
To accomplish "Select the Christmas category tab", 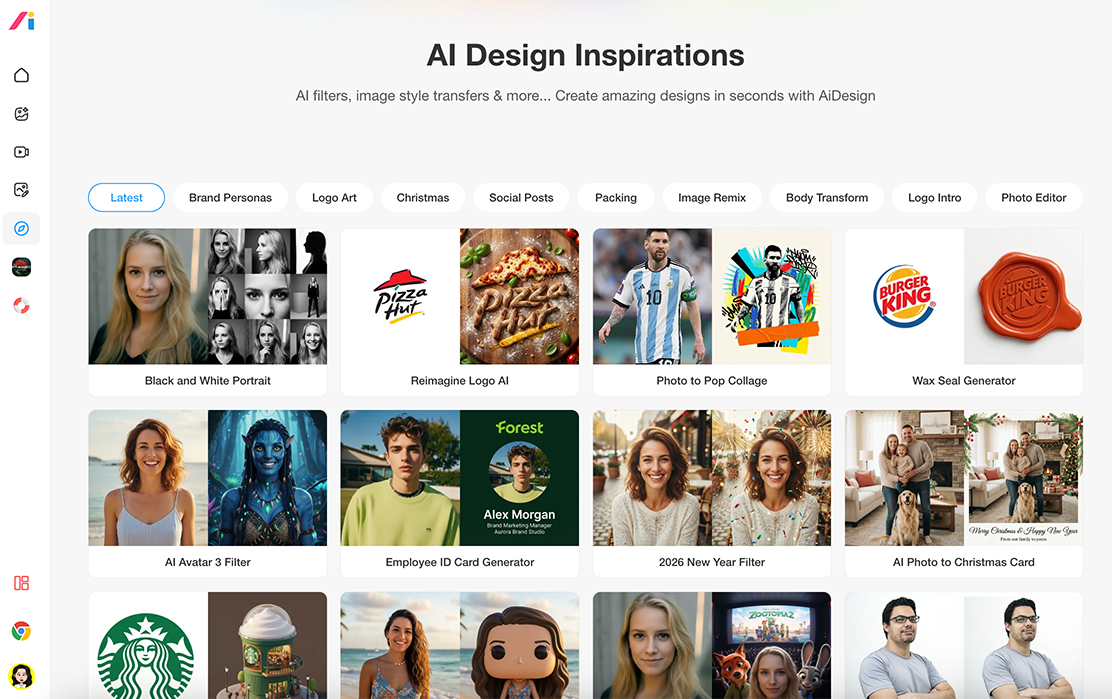I will click(x=423, y=198).
